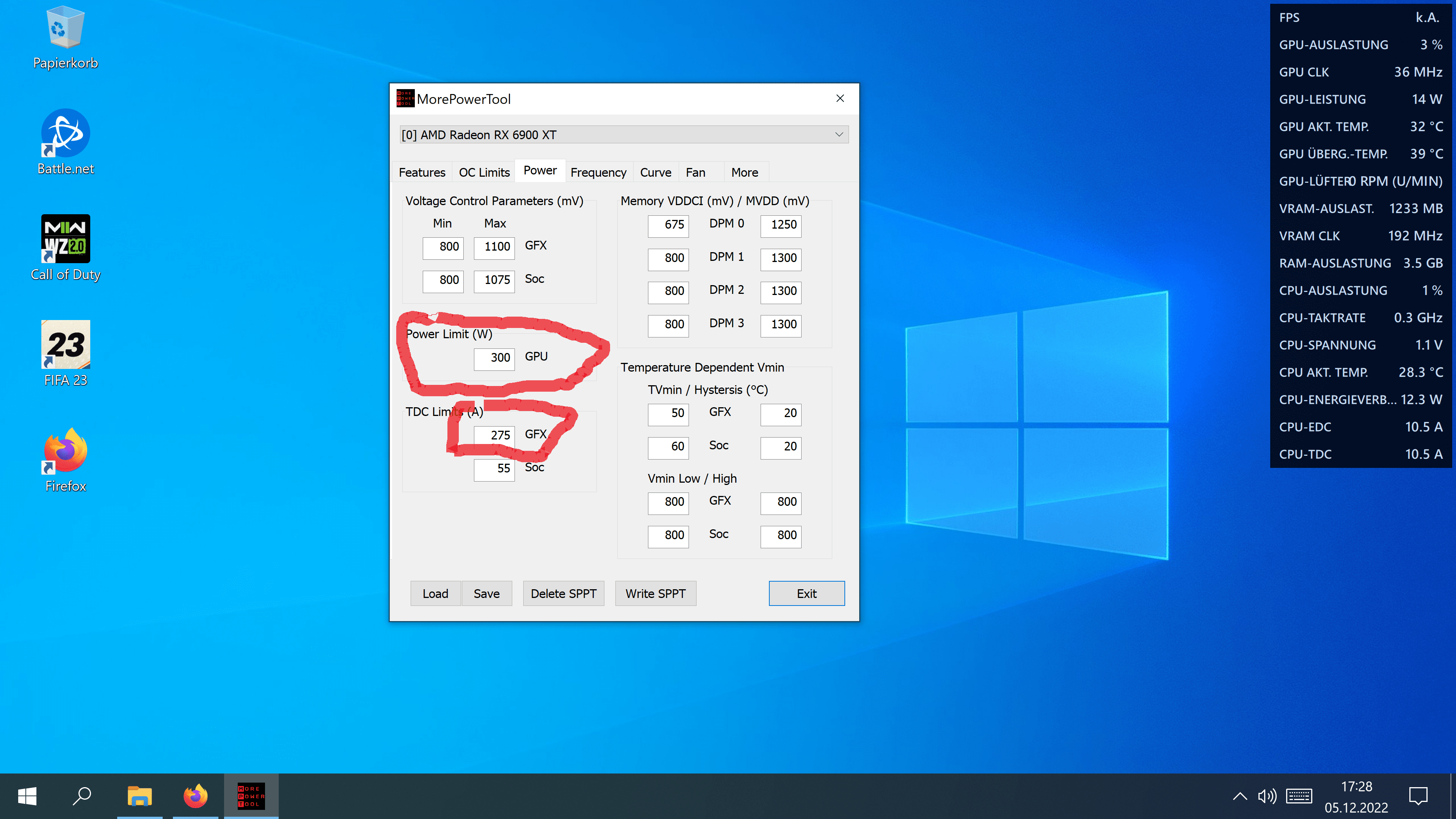The image size is (1456, 819).
Task: Open the taskbar clock showing 17:28
Action: [1357, 796]
